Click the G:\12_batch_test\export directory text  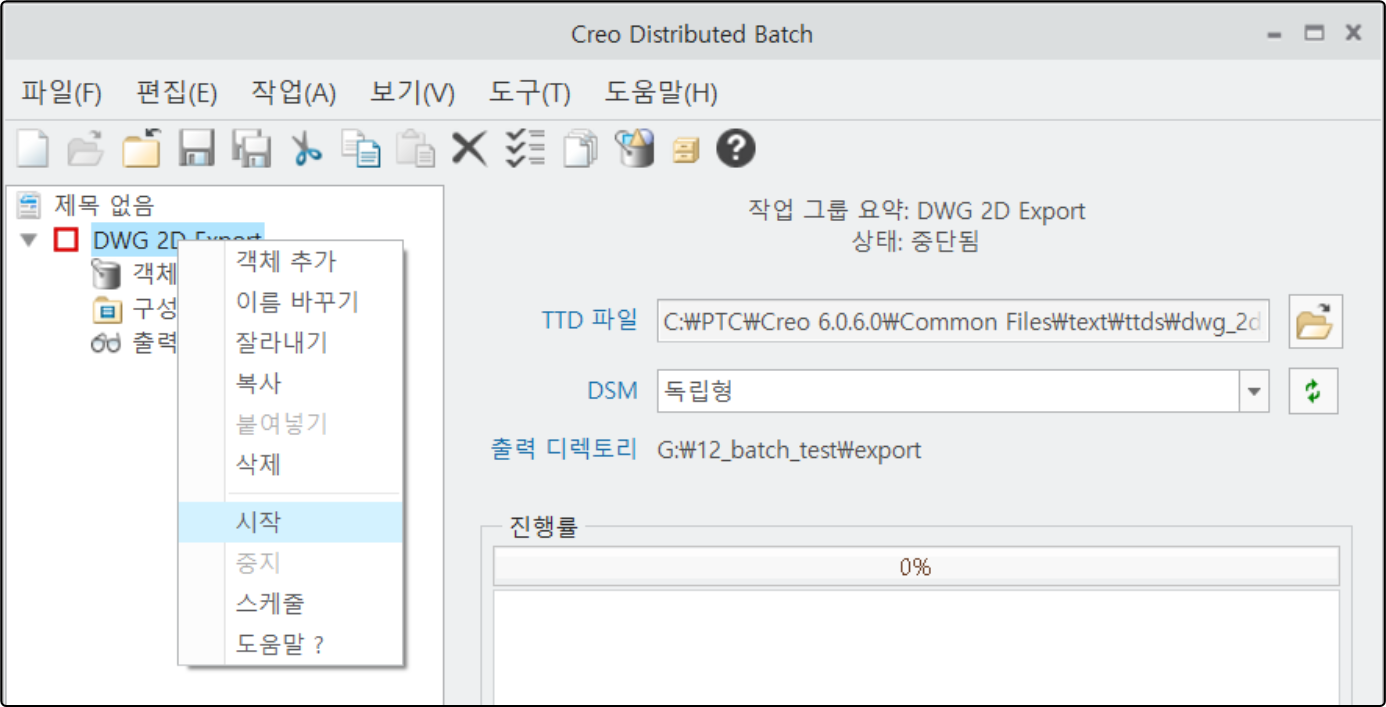click(789, 450)
